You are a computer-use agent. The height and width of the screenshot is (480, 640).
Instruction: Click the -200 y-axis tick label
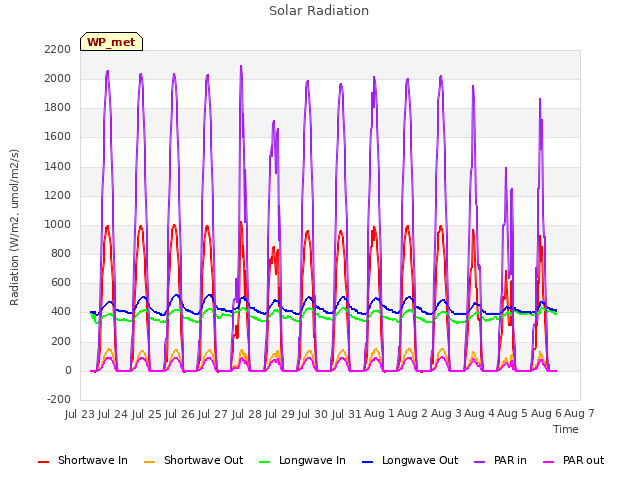coord(59,399)
